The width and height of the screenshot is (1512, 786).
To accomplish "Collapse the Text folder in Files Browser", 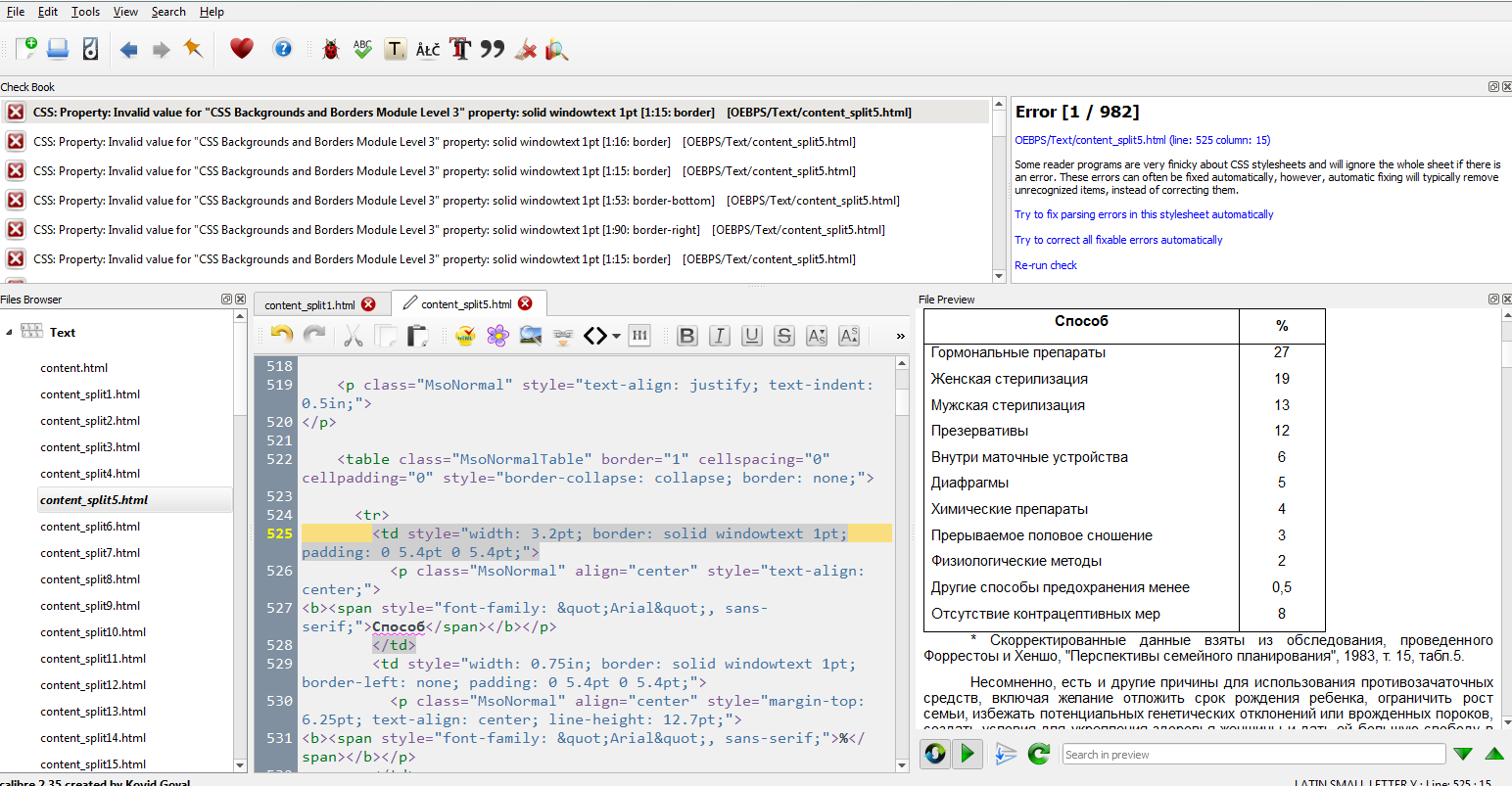I will pos(10,333).
